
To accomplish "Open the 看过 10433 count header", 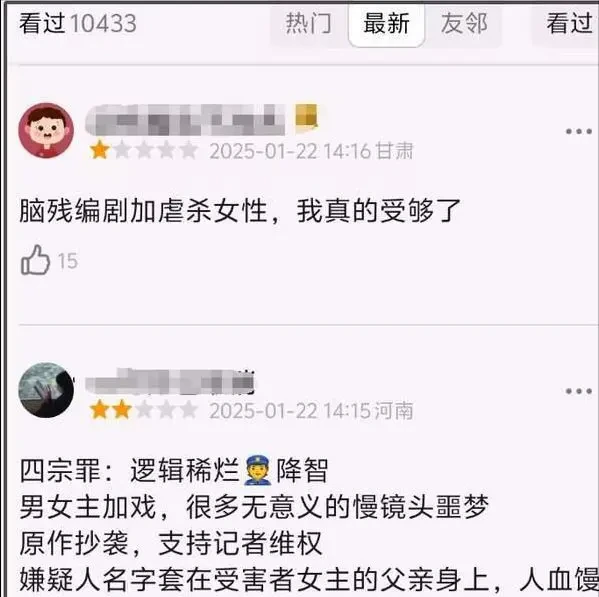I will [x=78, y=23].
